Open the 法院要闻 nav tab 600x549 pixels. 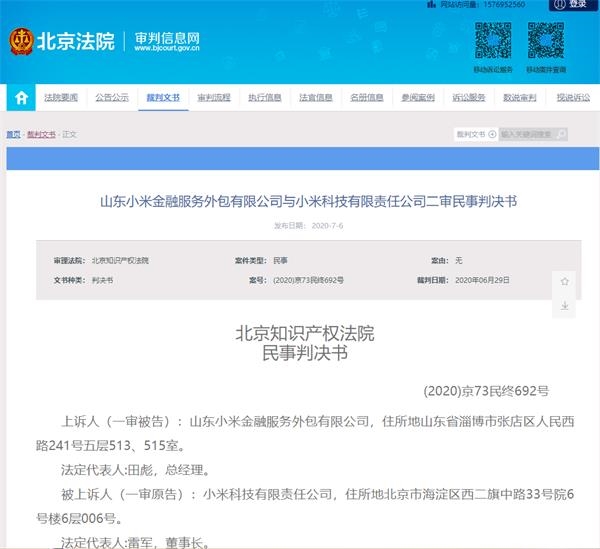(61, 98)
